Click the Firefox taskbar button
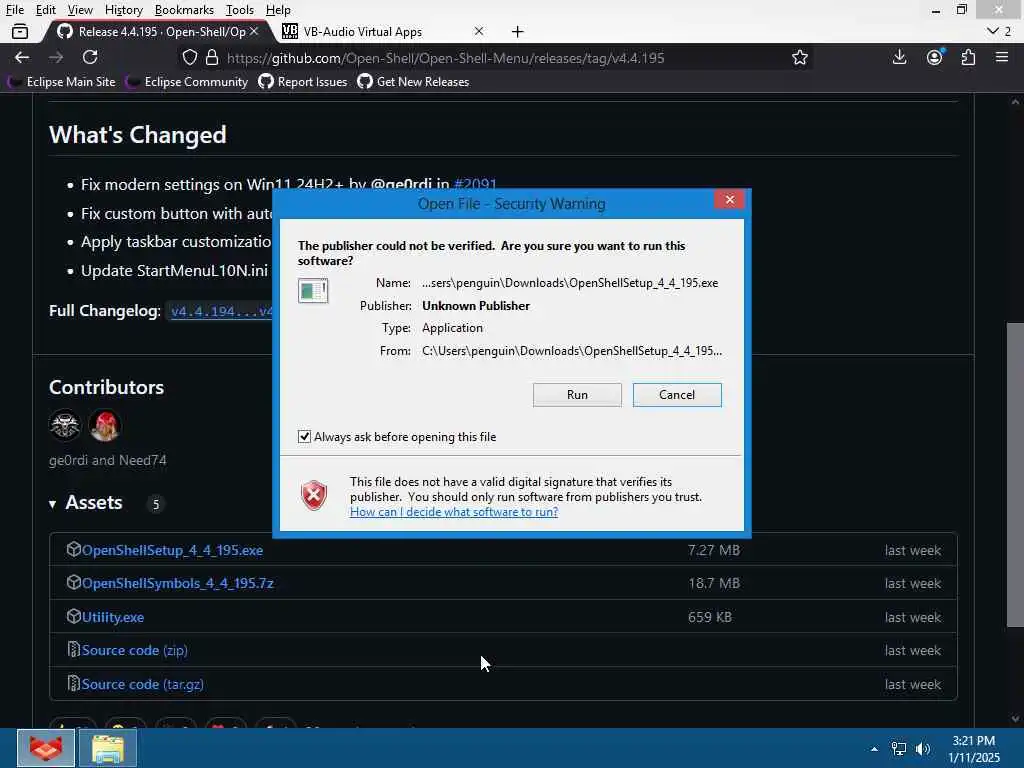Image resolution: width=1024 pixels, height=768 pixels. point(46,748)
